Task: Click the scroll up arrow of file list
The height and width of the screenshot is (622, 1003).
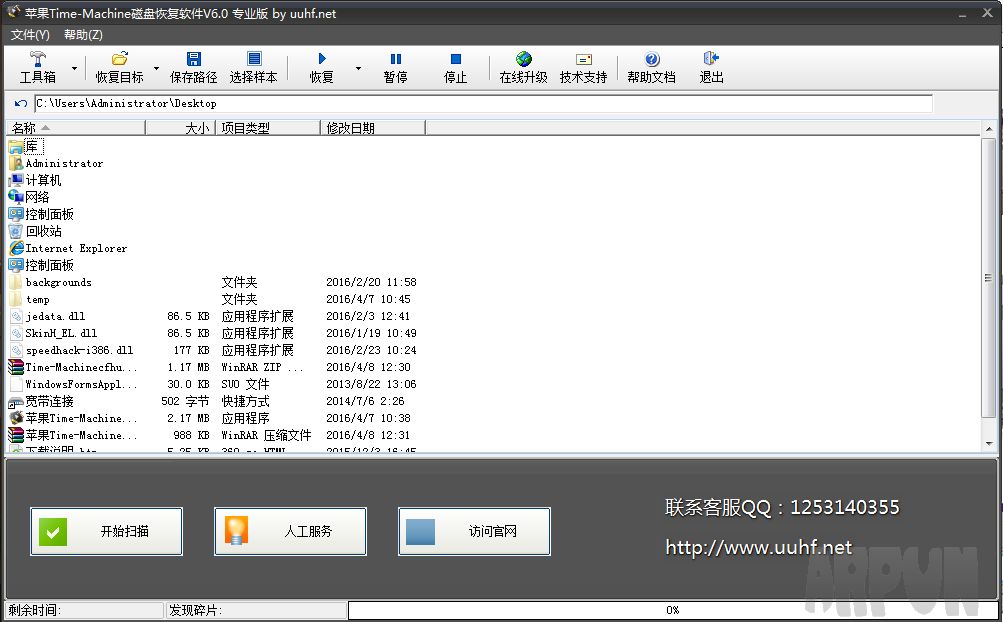Action: [989, 129]
